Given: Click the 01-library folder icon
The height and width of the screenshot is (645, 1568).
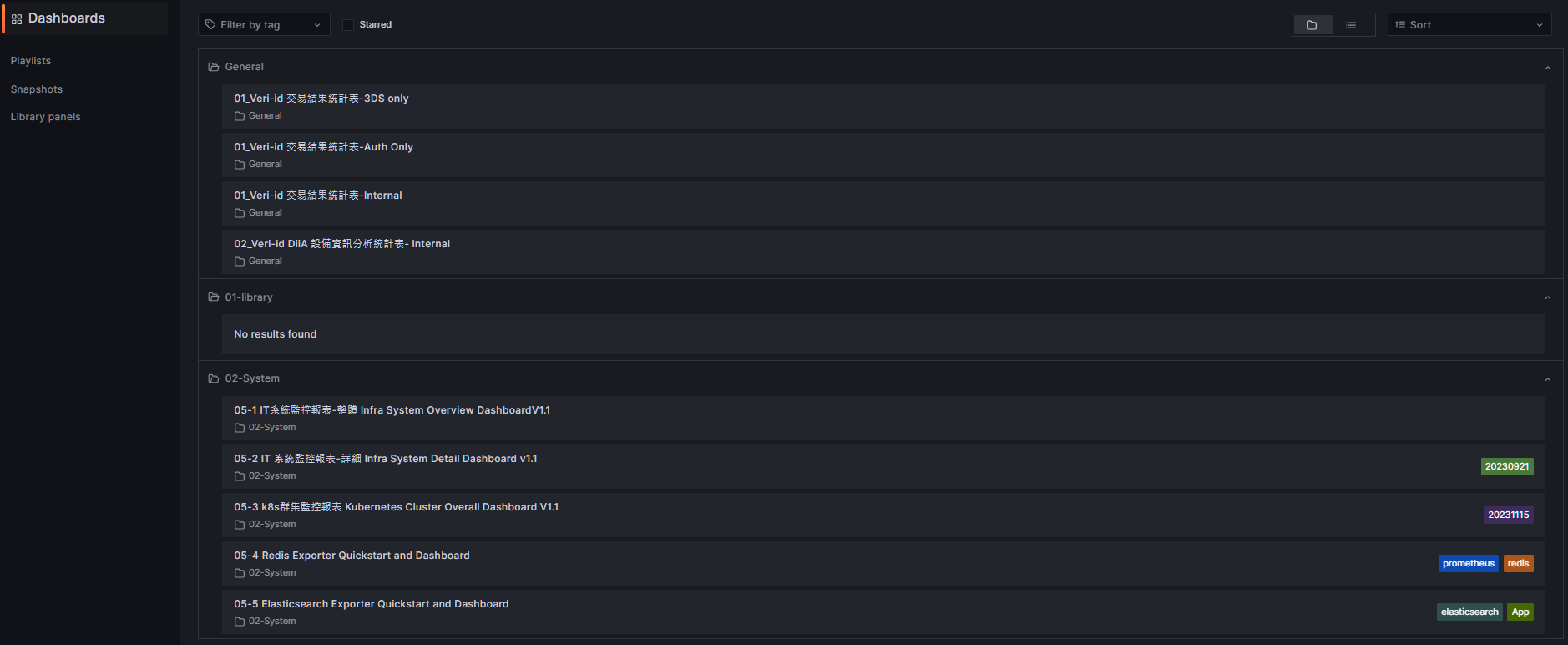Looking at the screenshot, I should pyautogui.click(x=214, y=297).
